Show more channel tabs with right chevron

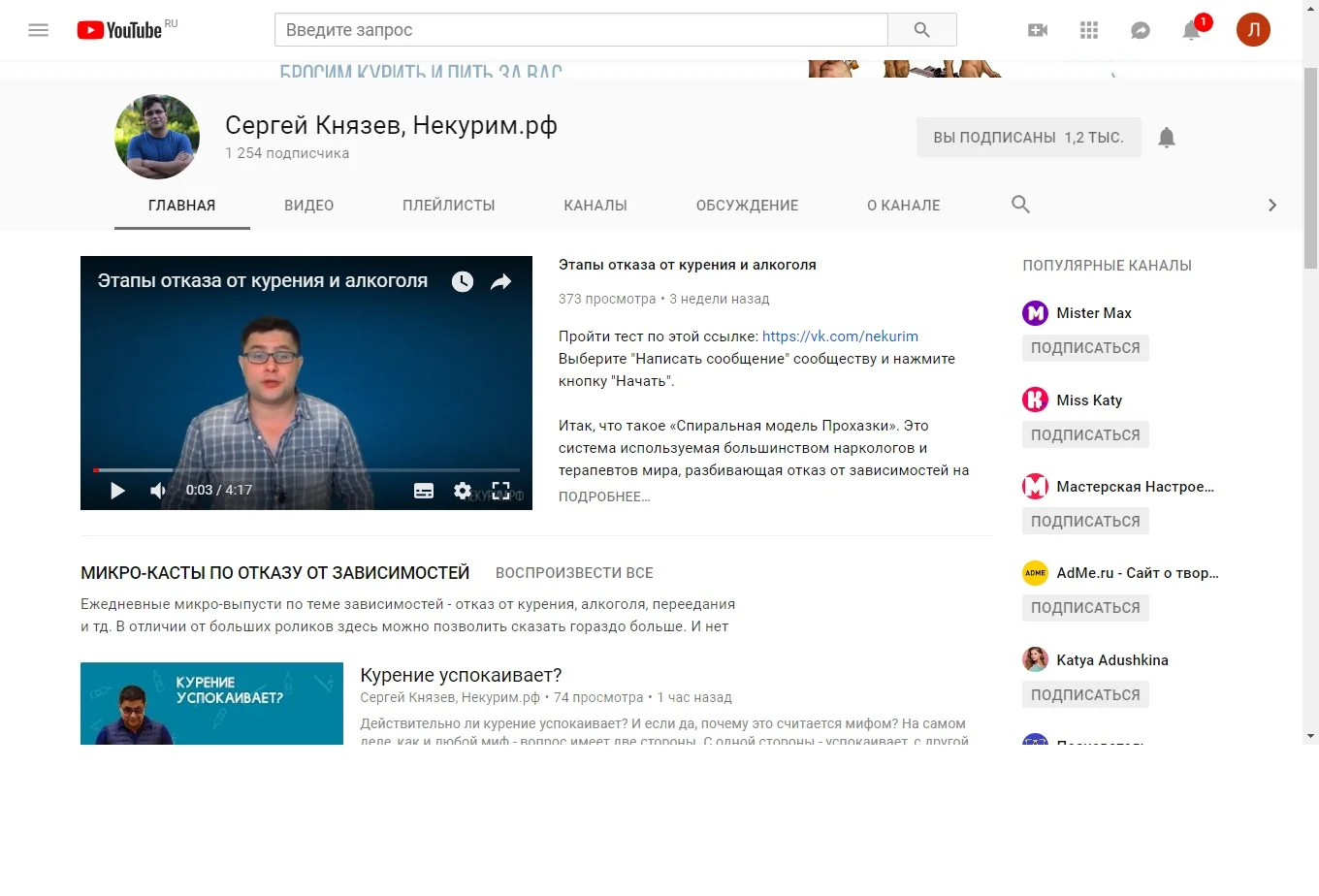[x=1272, y=206]
